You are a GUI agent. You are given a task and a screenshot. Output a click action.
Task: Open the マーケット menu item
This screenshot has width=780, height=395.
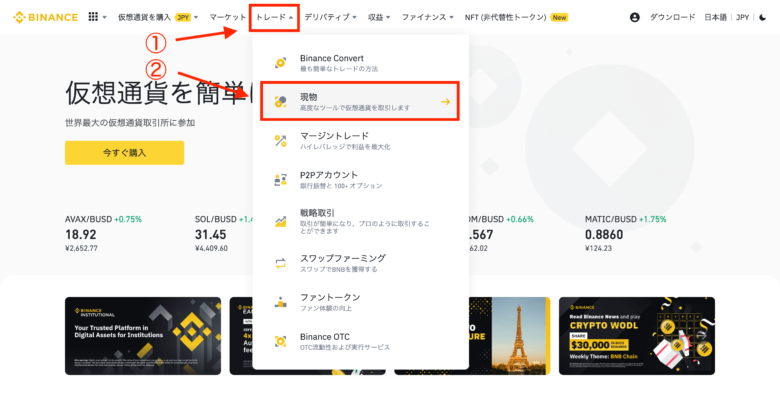click(227, 17)
